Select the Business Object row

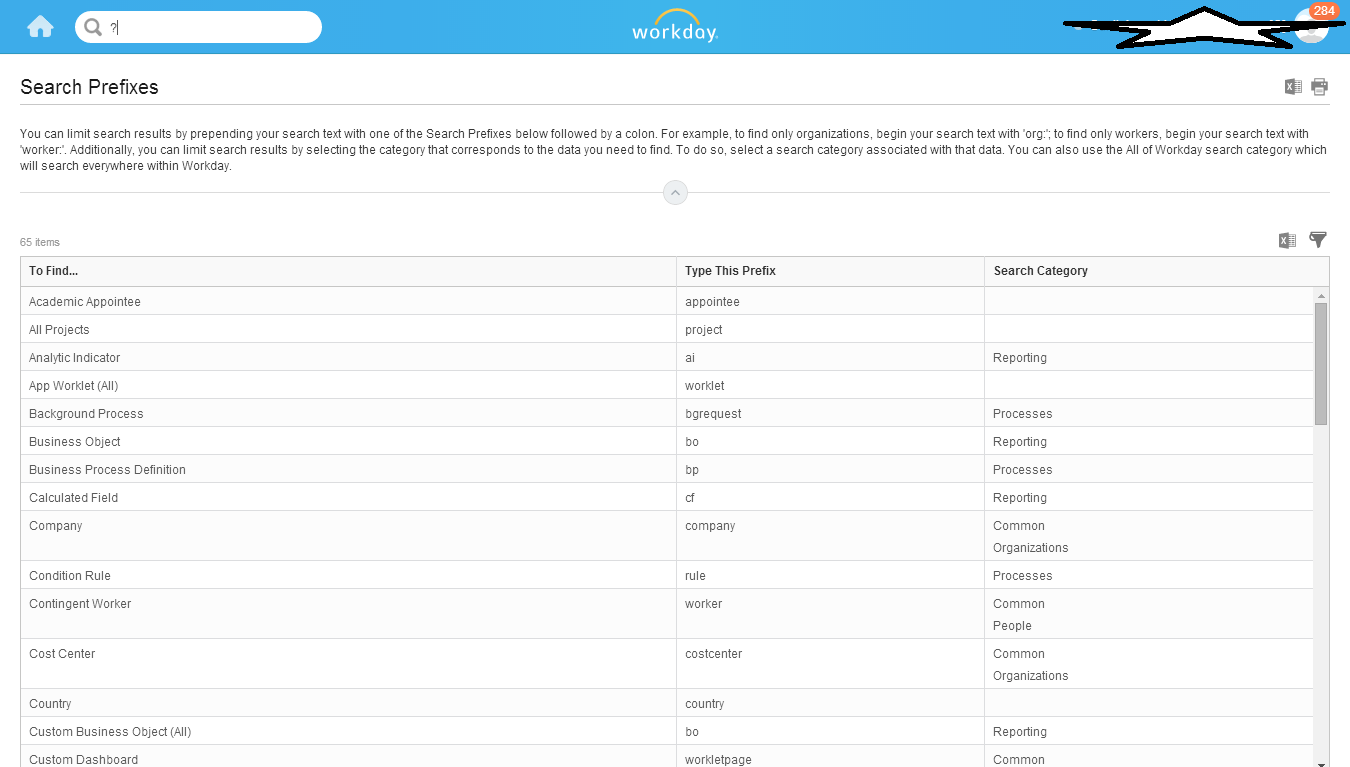tap(74, 441)
